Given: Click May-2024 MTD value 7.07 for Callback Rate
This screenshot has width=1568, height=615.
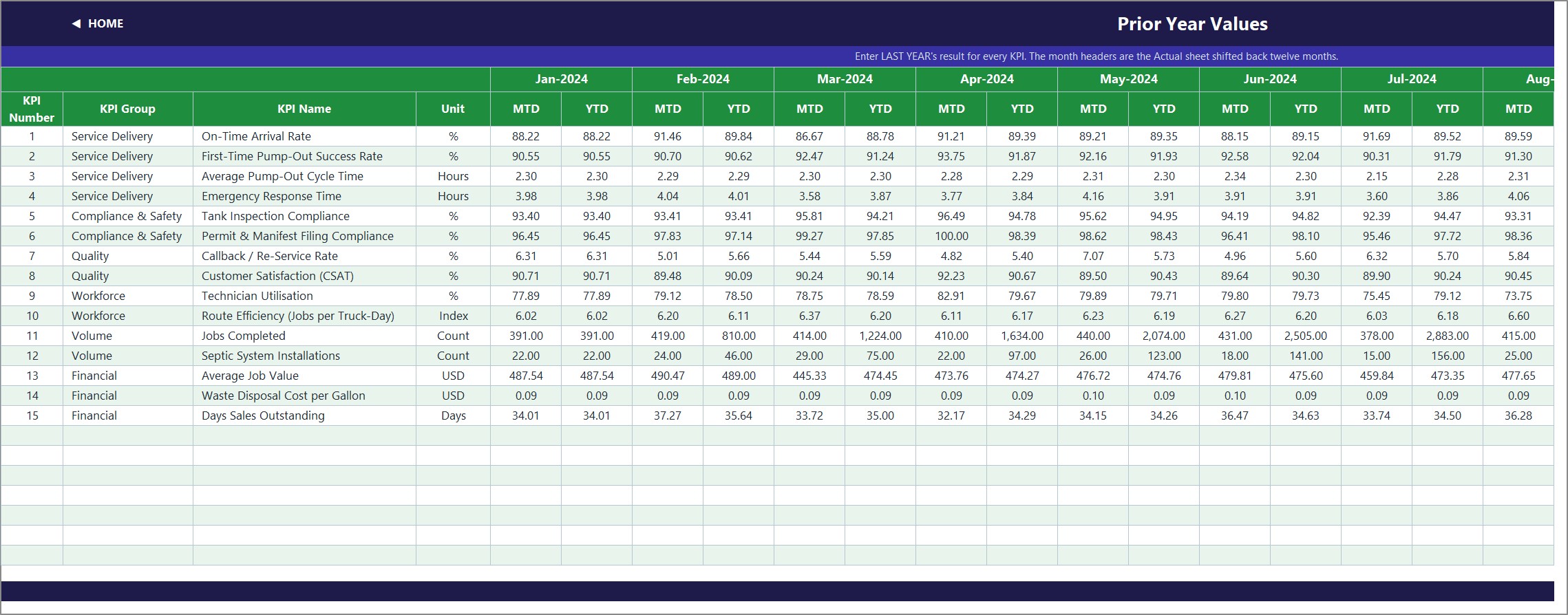Looking at the screenshot, I should [1093, 256].
